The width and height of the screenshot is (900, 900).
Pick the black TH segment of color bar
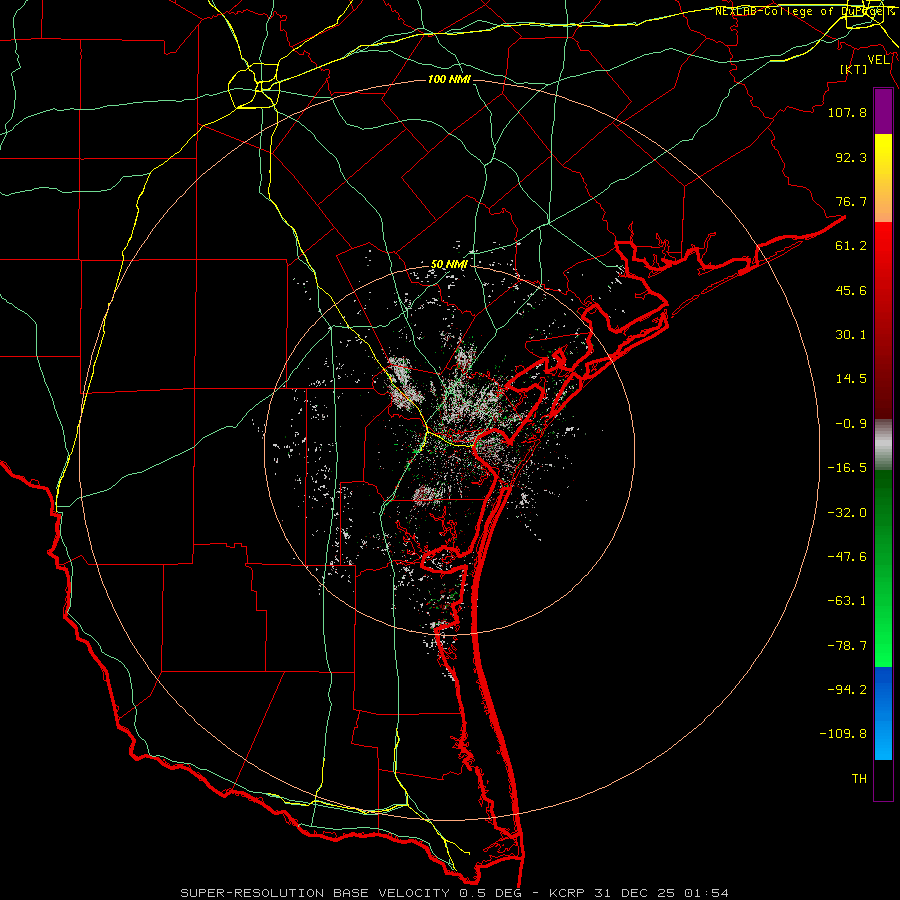pos(883,780)
